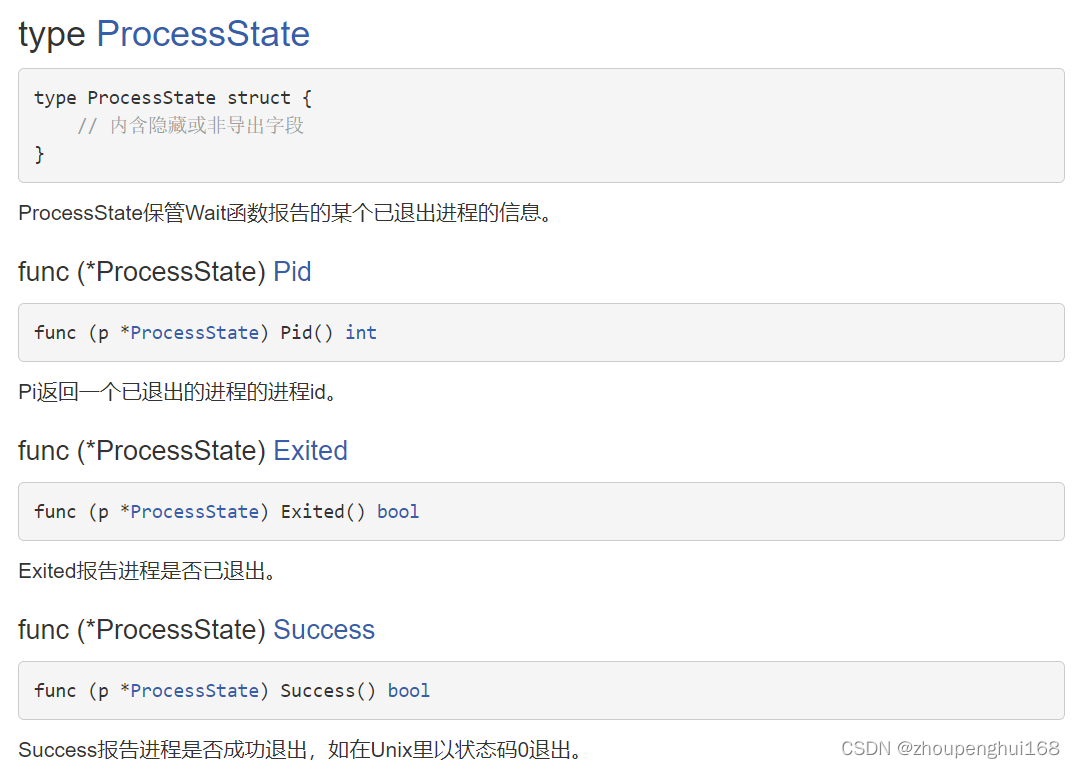Click the Exited description sentence
1075x768 pixels.
[147, 571]
